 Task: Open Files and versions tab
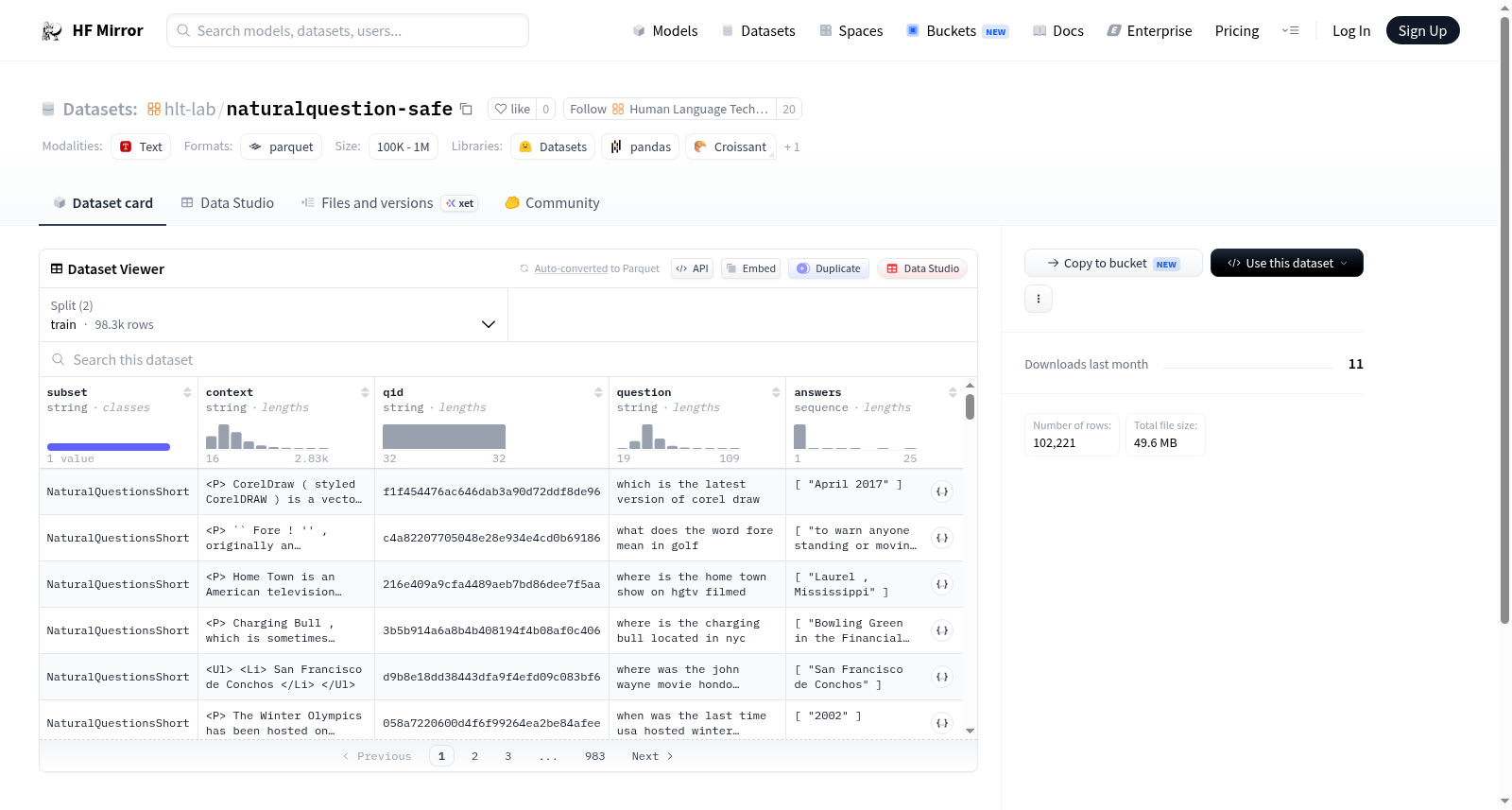pyautogui.click(x=389, y=202)
